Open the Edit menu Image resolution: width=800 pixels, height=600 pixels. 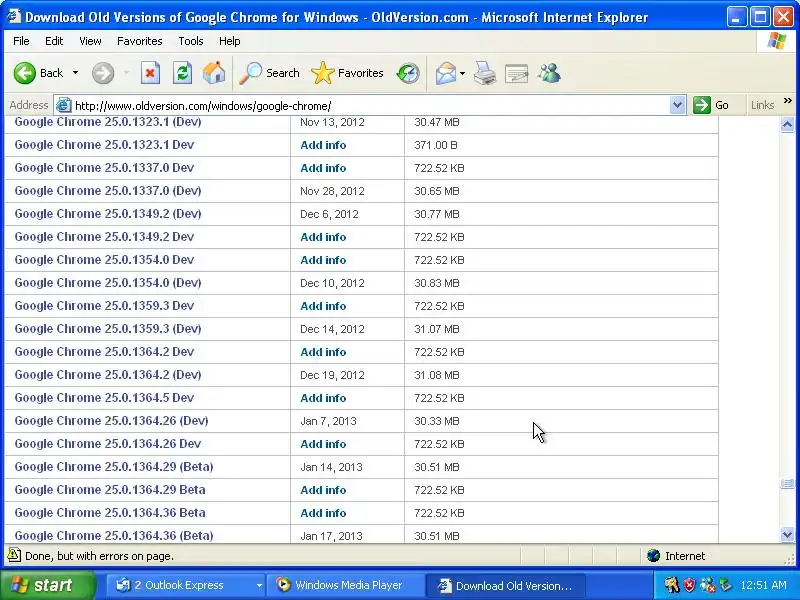tap(54, 41)
